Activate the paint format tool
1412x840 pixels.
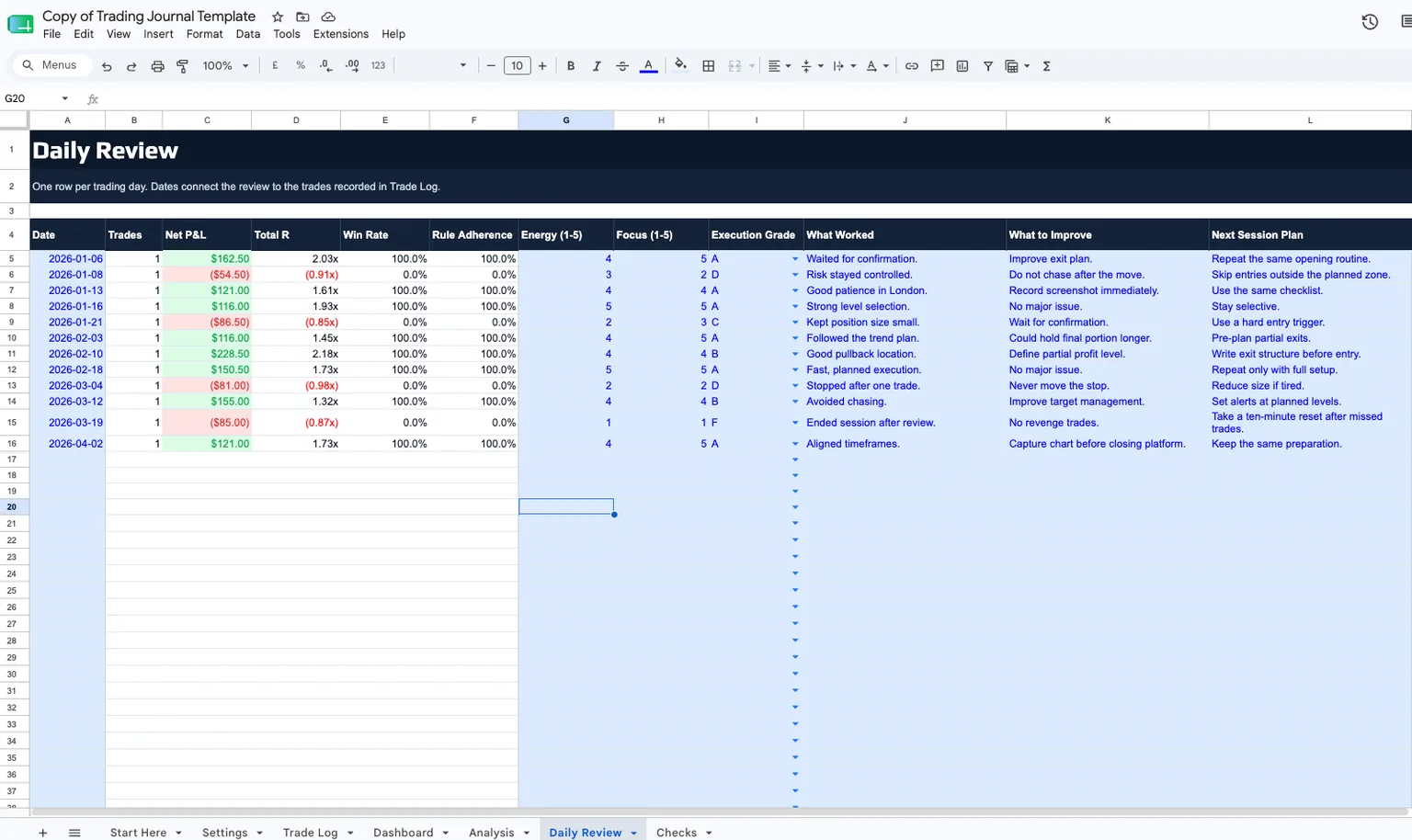pyautogui.click(x=182, y=66)
